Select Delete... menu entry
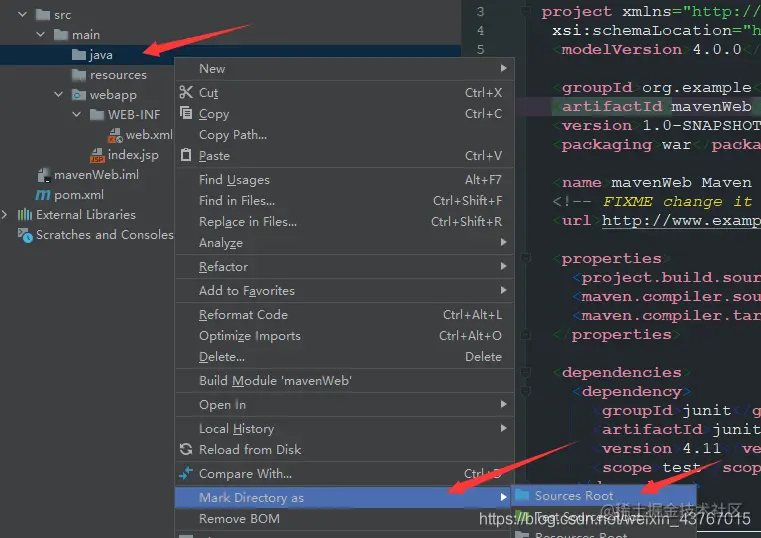The image size is (761, 538). click(x=344, y=357)
